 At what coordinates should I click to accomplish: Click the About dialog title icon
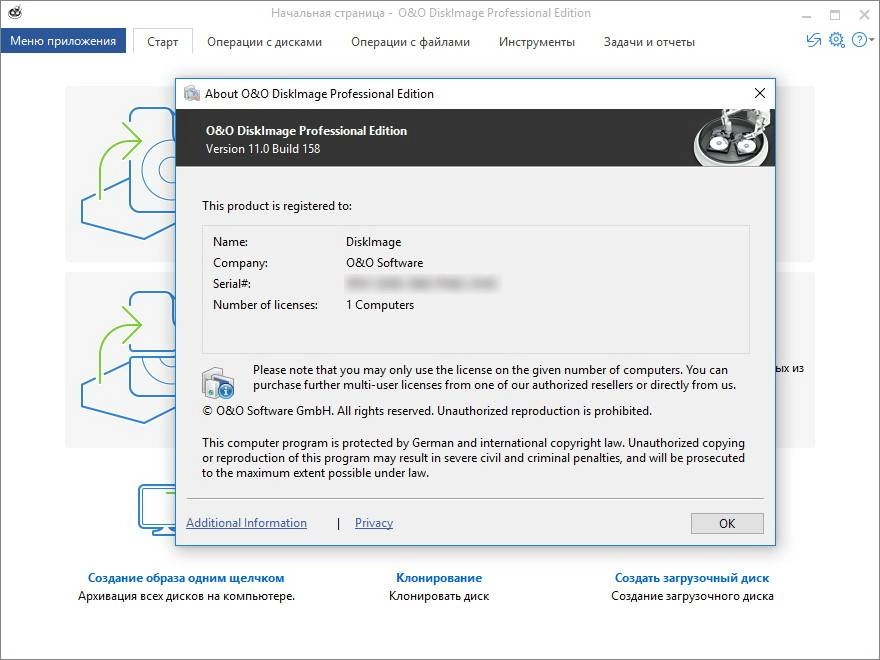(192, 93)
